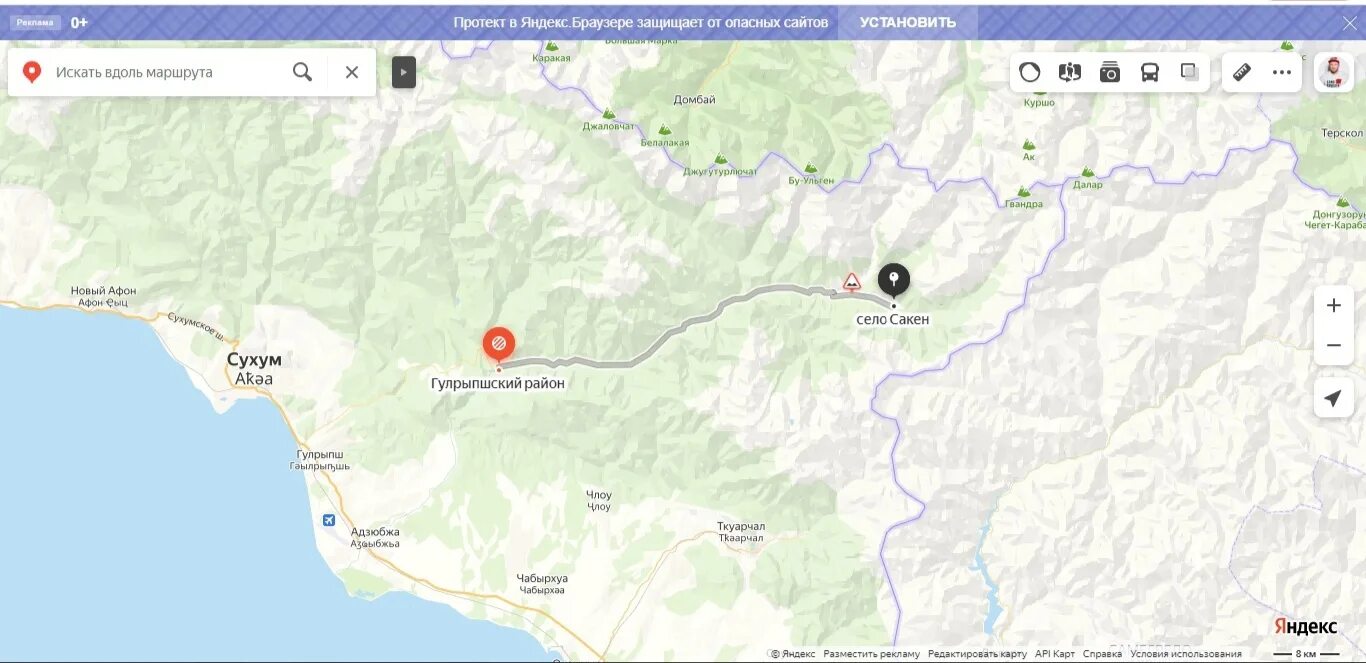Screen dimensions: 1366x663
Task: Click the 'Домбай' map label
Action: tap(694, 99)
